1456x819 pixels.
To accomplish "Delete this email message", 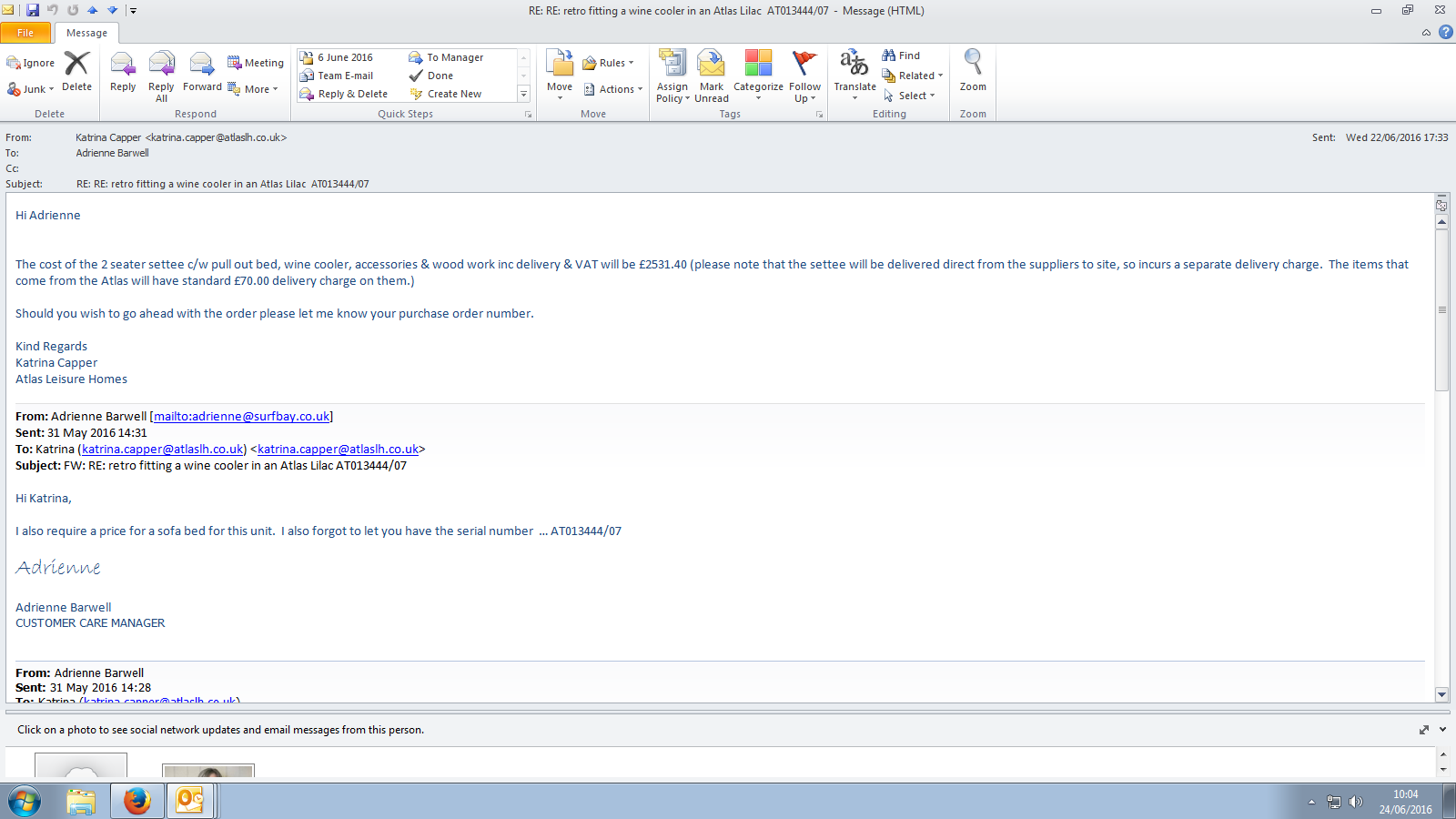I will tap(76, 73).
